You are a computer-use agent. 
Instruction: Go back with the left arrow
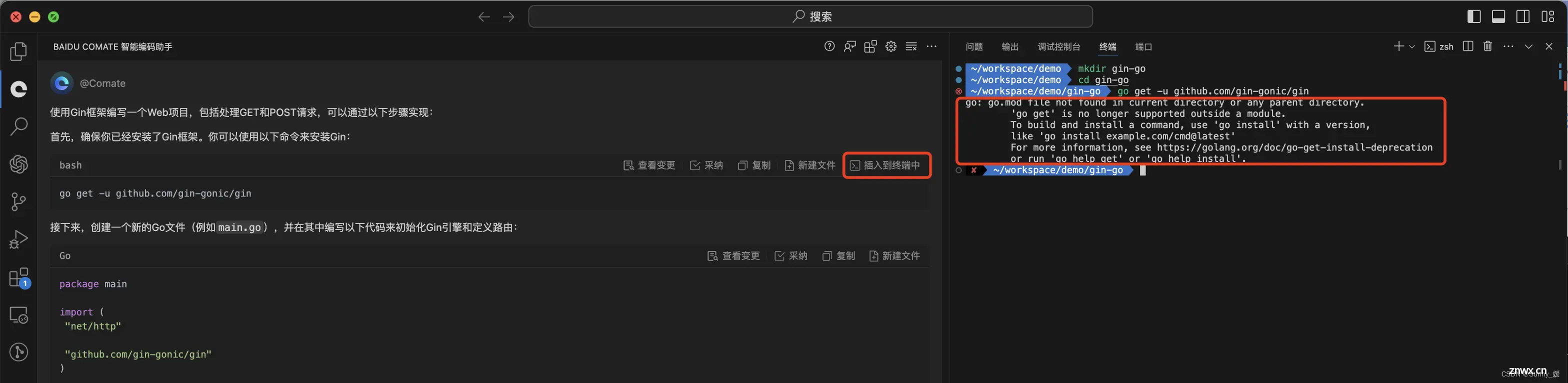point(484,16)
